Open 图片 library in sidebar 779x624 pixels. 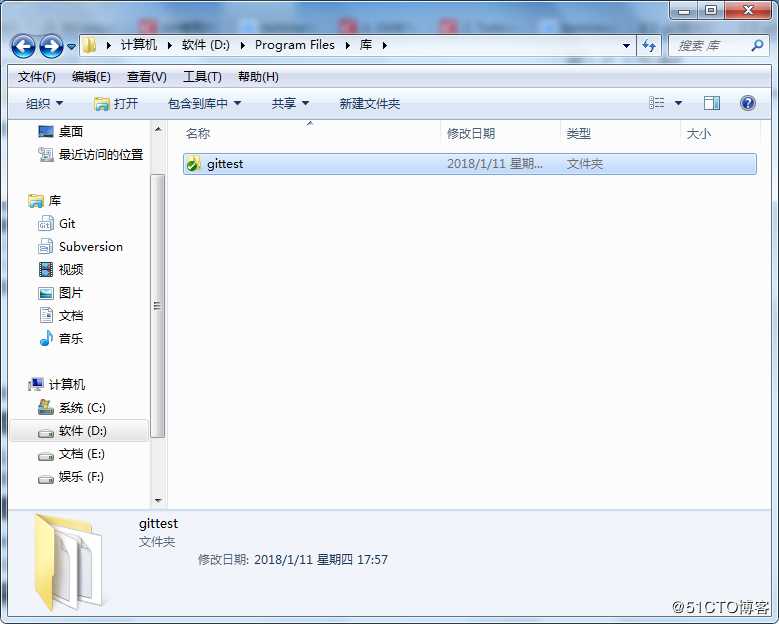coord(60,293)
